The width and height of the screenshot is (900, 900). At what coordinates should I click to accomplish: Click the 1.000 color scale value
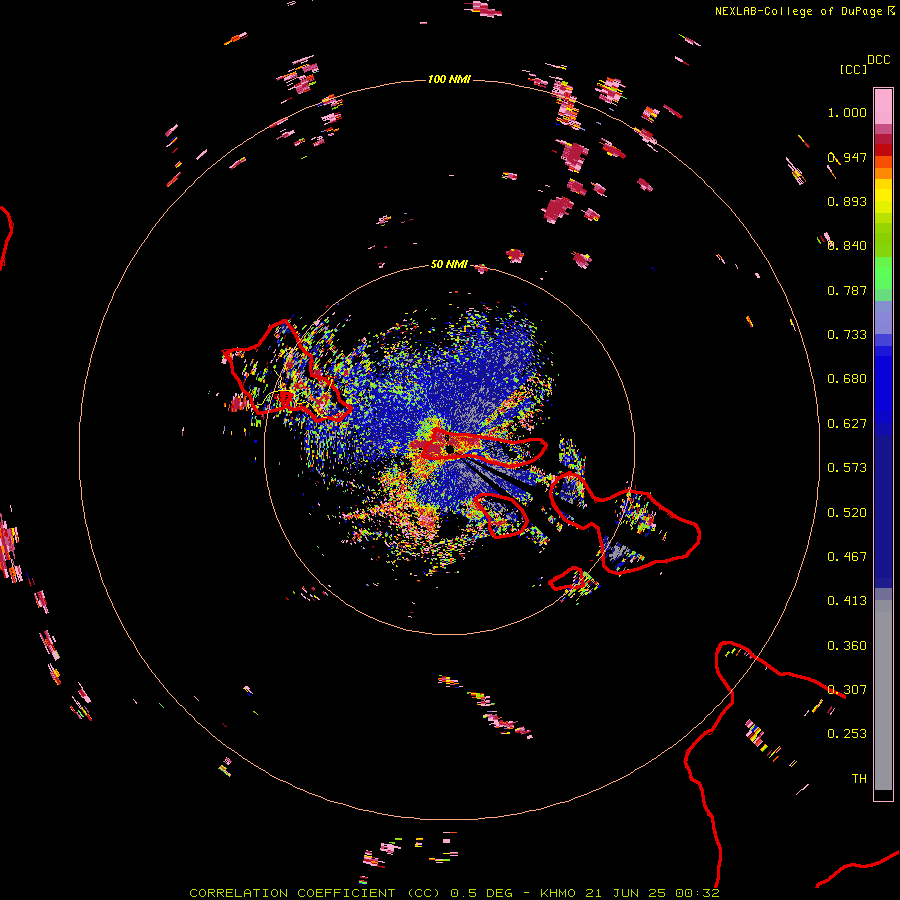pyautogui.click(x=847, y=112)
